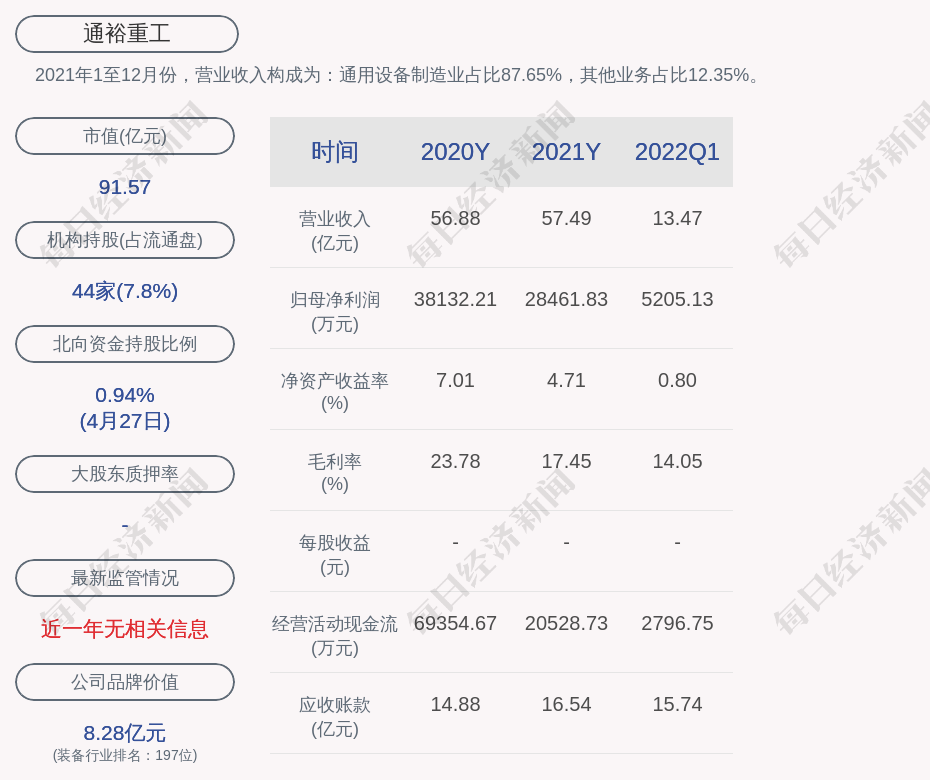Click the 时间 table header
The width and height of the screenshot is (930, 780).
335,152
